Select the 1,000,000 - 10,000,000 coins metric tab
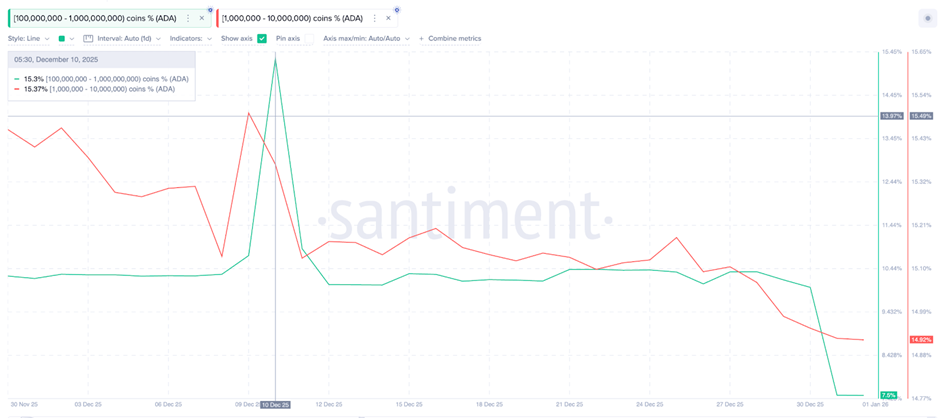Image resolution: width=940 pixels, height=418 pixels. click(x=292, y=18)
